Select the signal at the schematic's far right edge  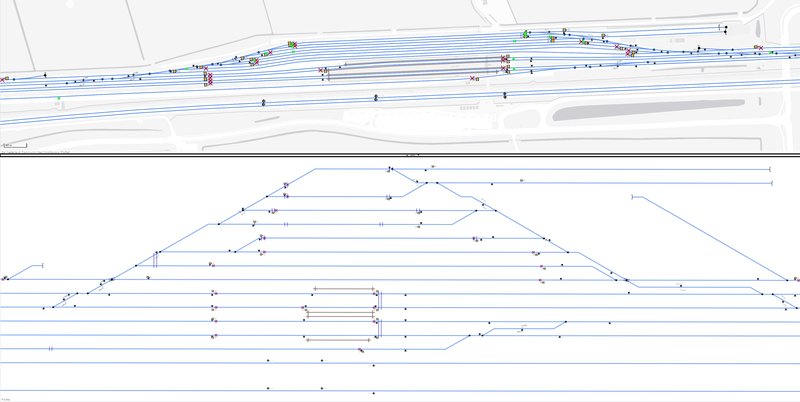tap(796, 279)
